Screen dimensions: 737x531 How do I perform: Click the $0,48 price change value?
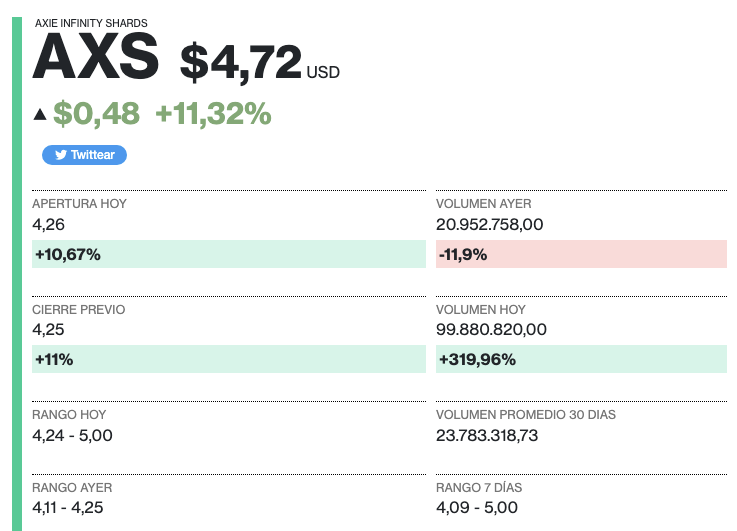click(96, 114)
